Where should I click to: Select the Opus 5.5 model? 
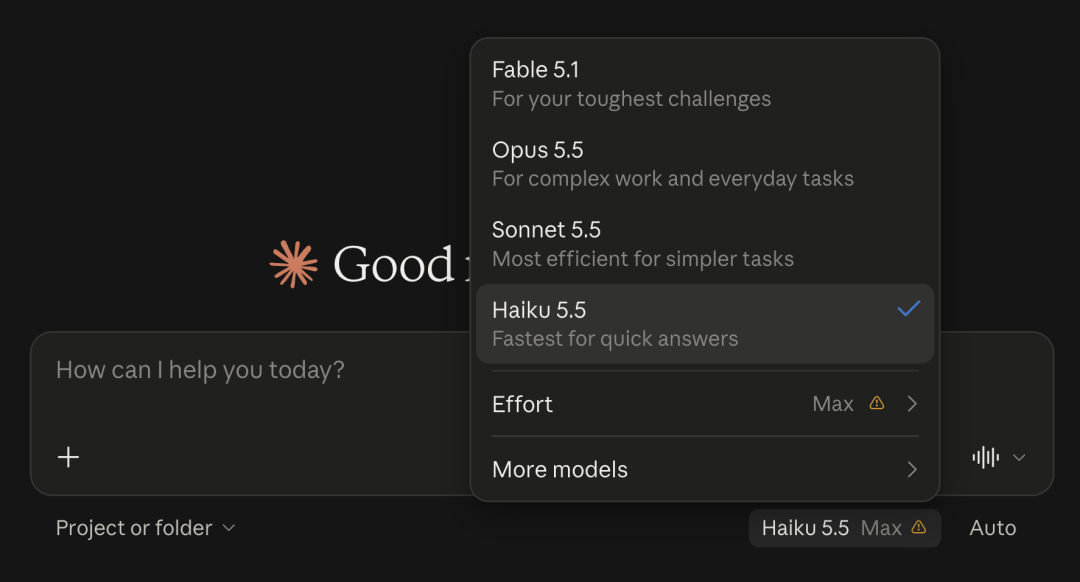coord(705,164)
